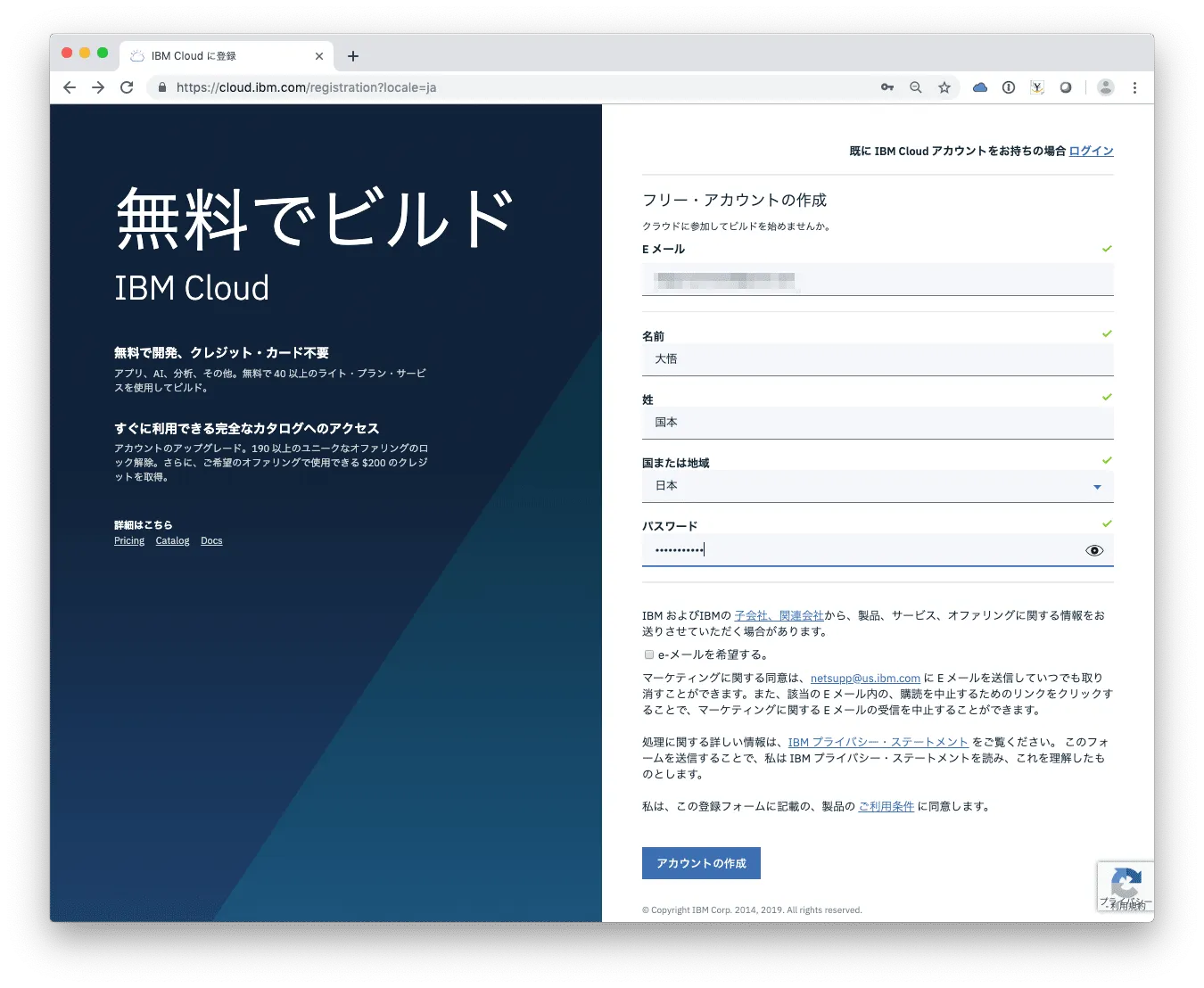
Task: Open the circled info extension icon
Action: point(1009,87)
